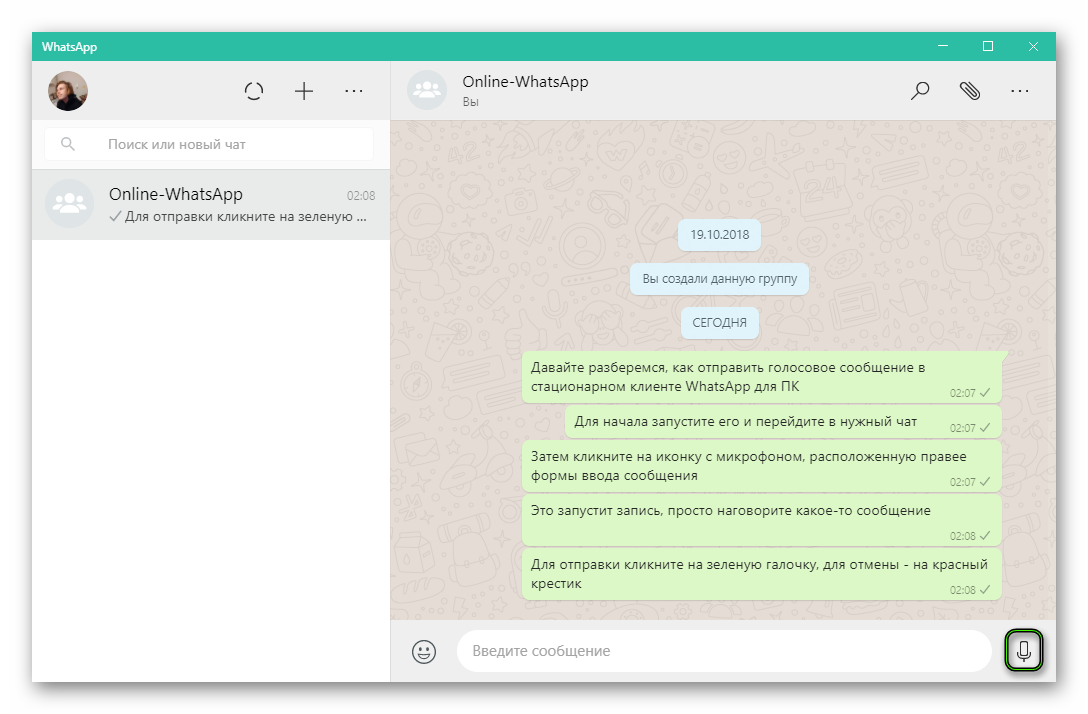Select the Online-WhatsApp chat in the list
The width and height of the screenshot is (1088, 714).
click(211, 205)
